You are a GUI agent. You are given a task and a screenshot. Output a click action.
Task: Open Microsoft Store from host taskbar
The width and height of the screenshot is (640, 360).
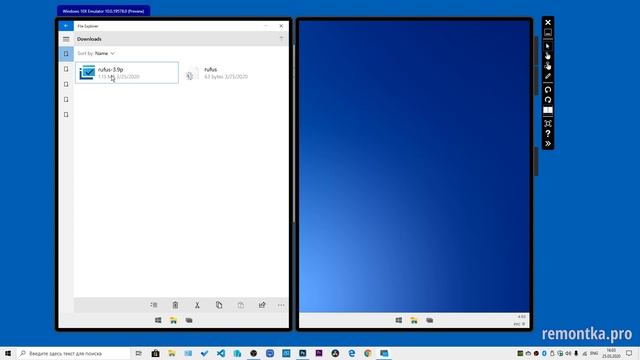pyautogui.click(x=156, y=353)
